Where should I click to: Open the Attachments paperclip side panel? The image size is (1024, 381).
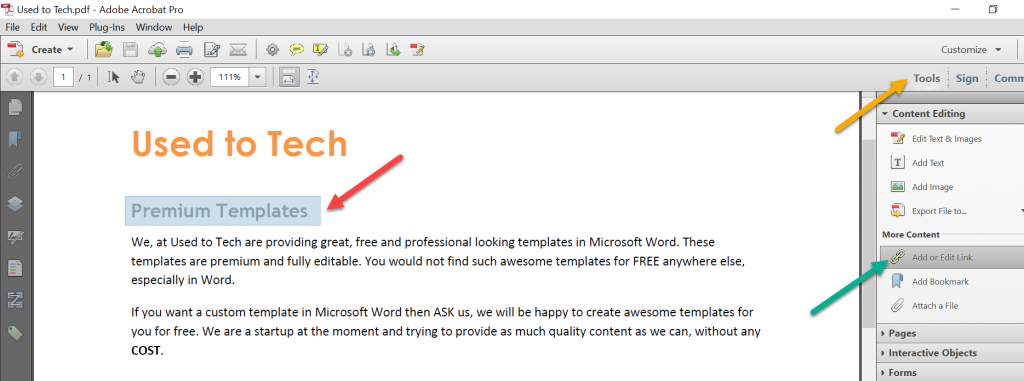(x=15, y=172)
